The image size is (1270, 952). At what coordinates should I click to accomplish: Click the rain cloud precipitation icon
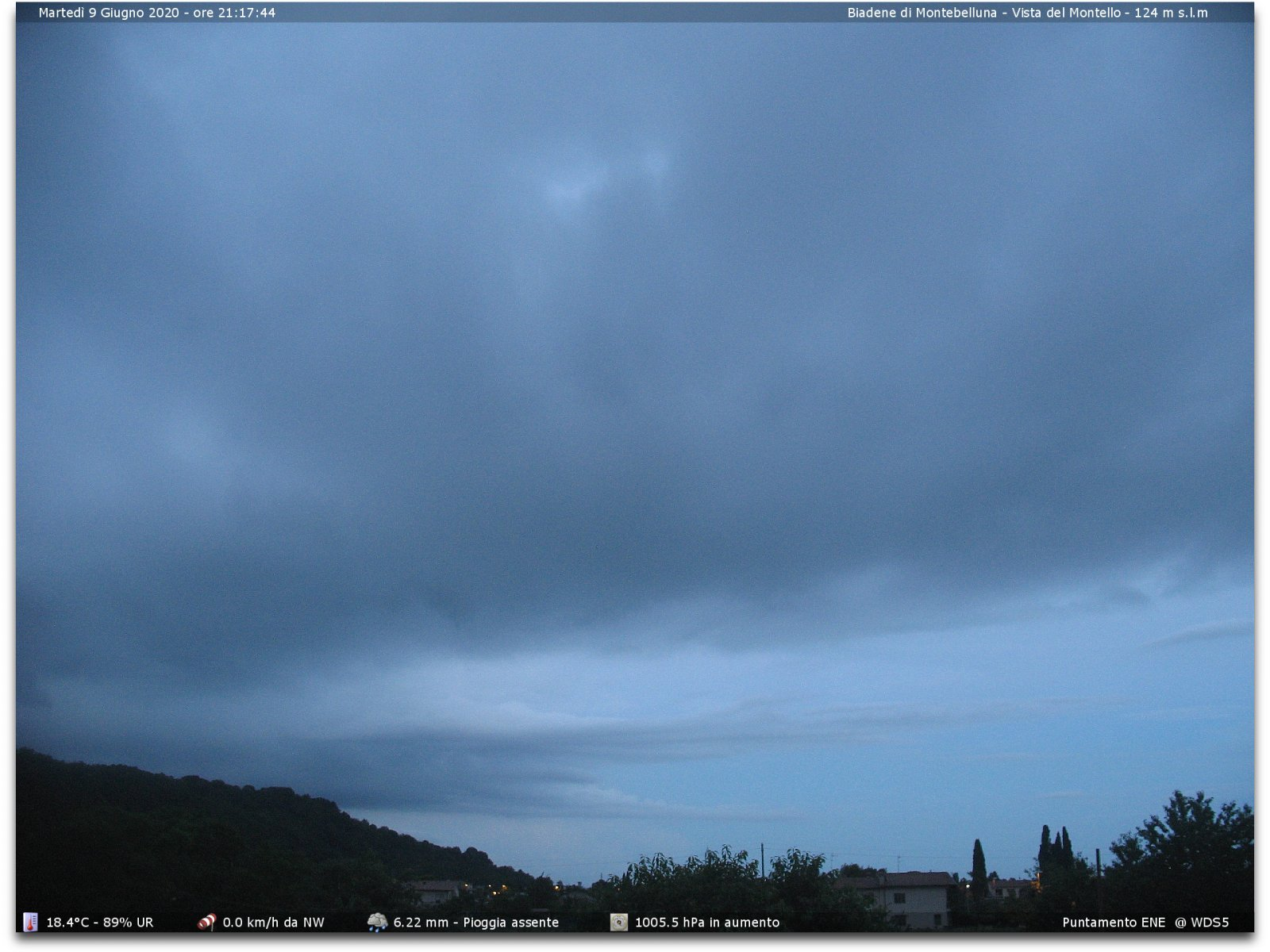(377, 922)
